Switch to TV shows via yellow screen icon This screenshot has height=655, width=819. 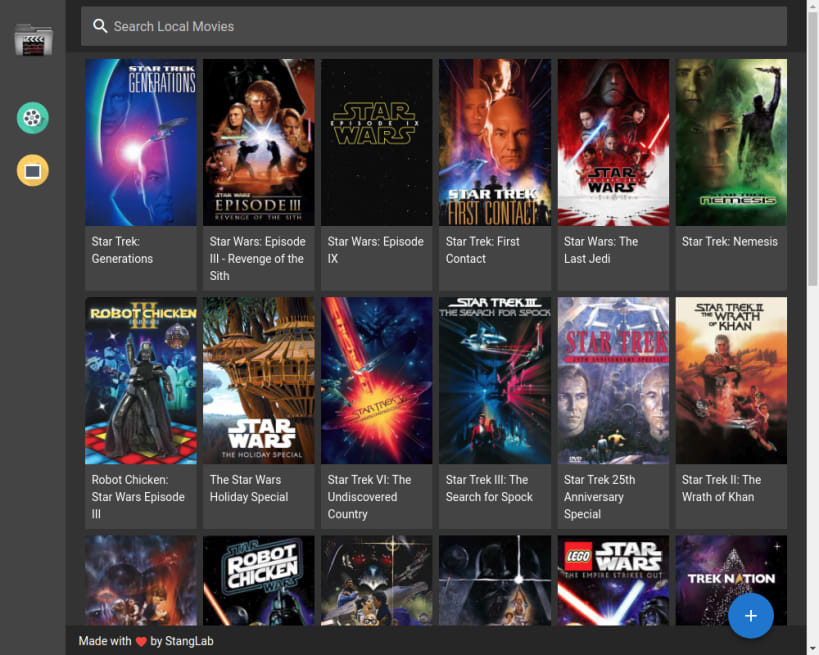[x=32, y=170]
